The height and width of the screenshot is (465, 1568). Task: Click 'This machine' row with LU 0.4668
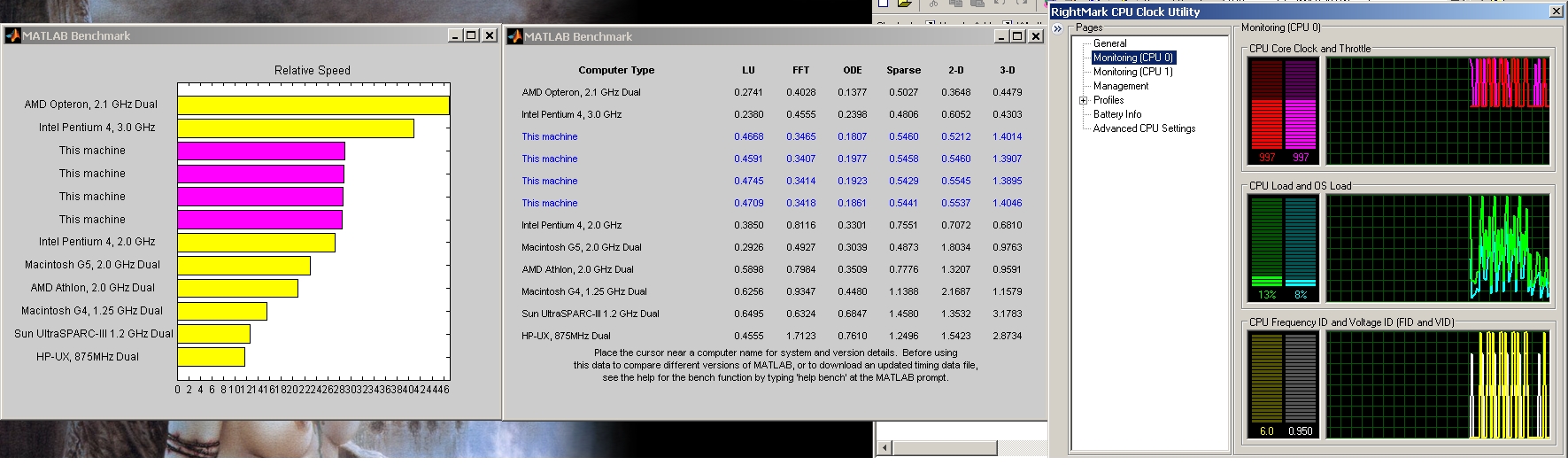pos(549,136)
